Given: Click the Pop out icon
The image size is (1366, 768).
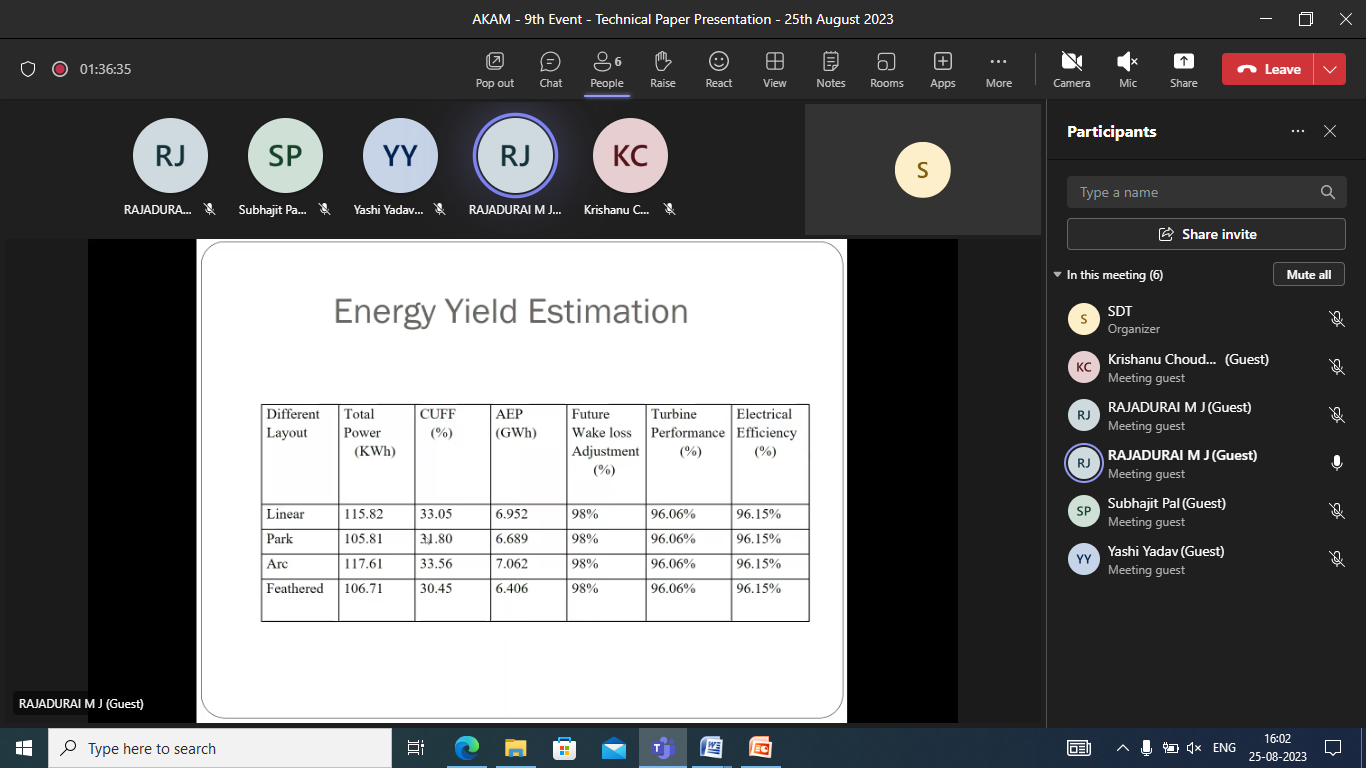Looking at the screenshot, I should point(494,68).
